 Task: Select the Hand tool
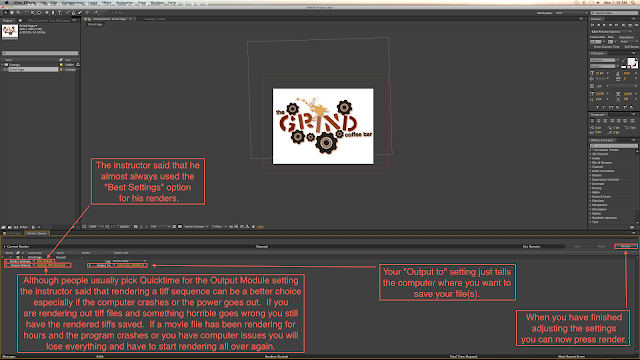12,13
